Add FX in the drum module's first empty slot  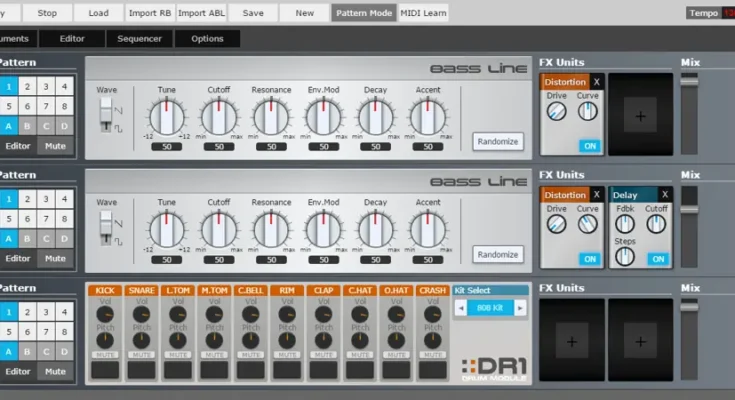click(572, 341)
